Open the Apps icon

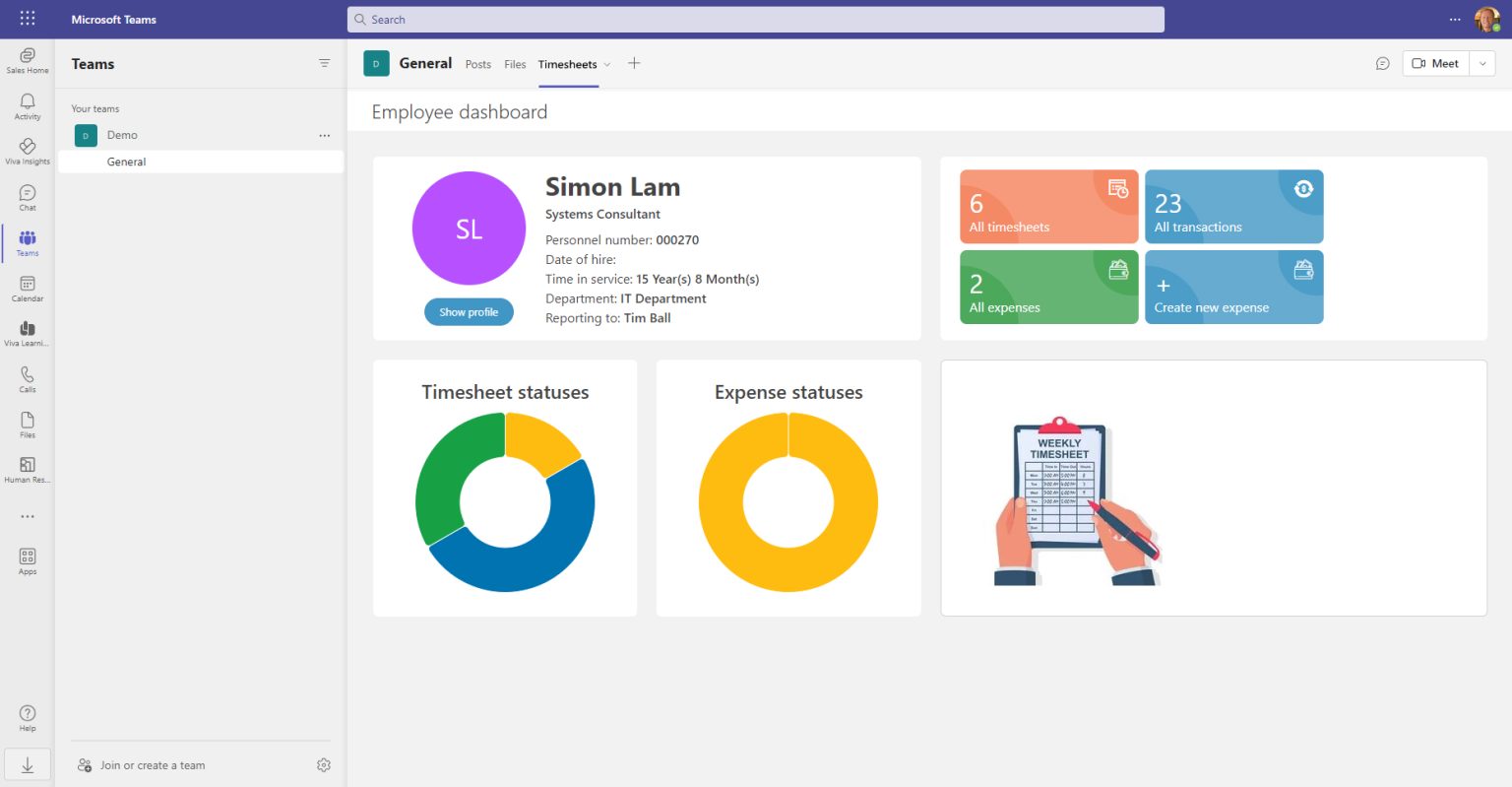click(27, 557)
